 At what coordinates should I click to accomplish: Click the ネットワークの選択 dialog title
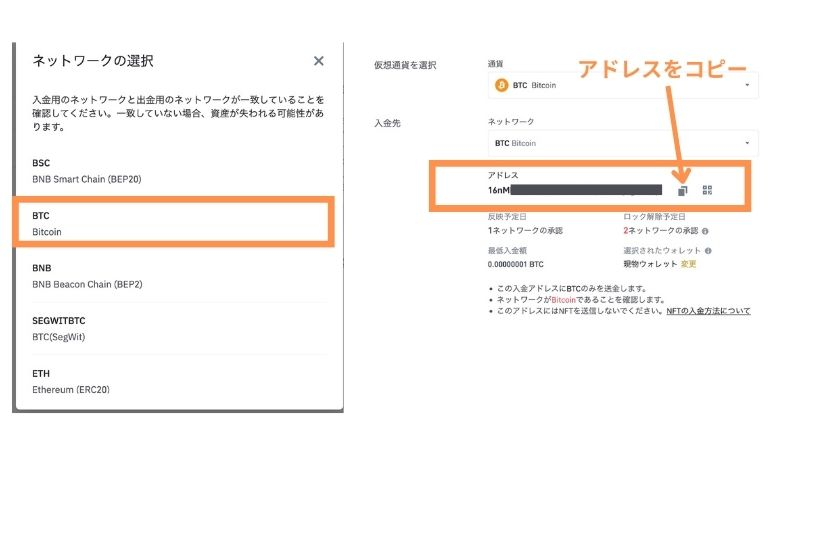pyautogui.click(x=93, y=61)
